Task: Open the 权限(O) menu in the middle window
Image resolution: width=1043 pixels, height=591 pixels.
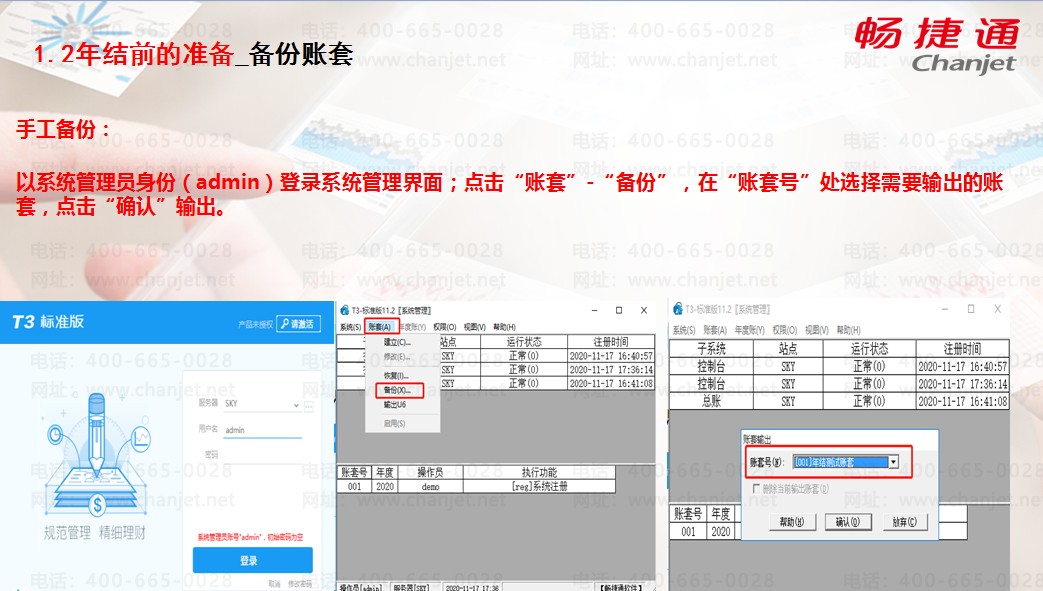Action: [444, 327]
